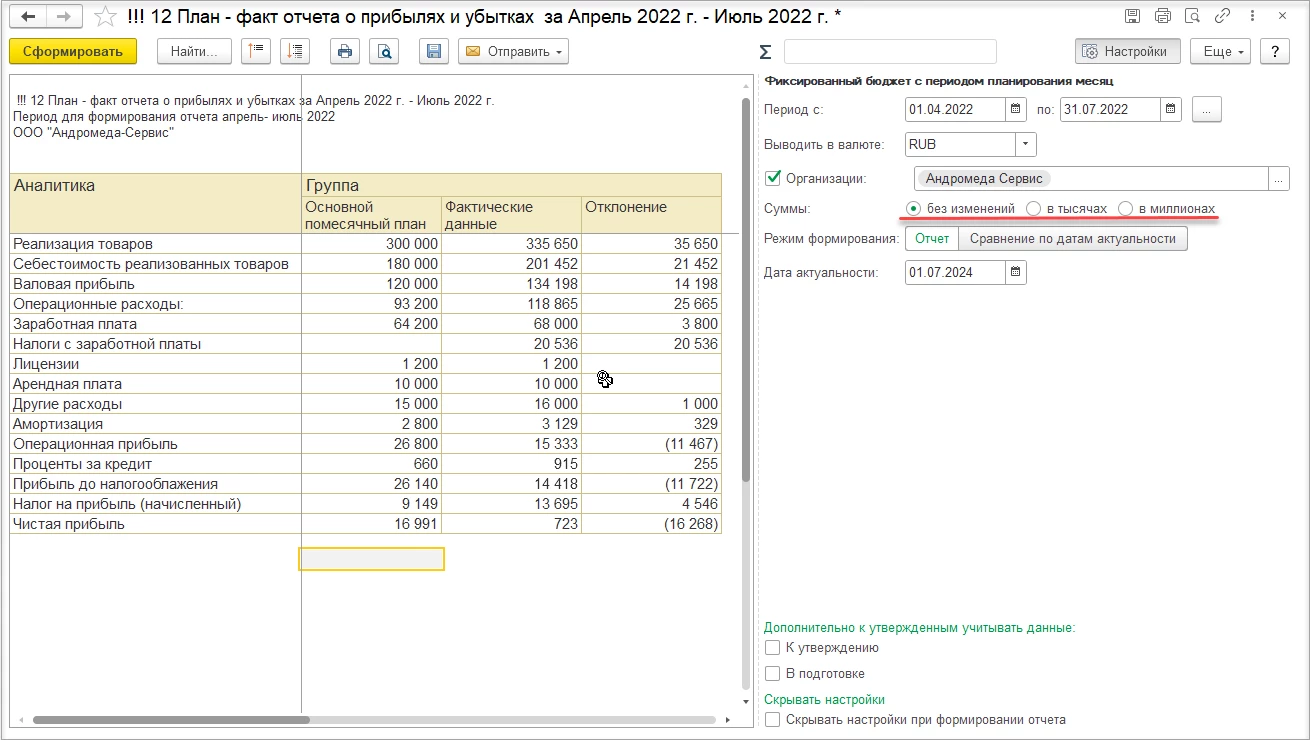This screenshot has width=1310, height=740.
Task: Open the Отправить dropdown menu
Action: pos(513,52)
